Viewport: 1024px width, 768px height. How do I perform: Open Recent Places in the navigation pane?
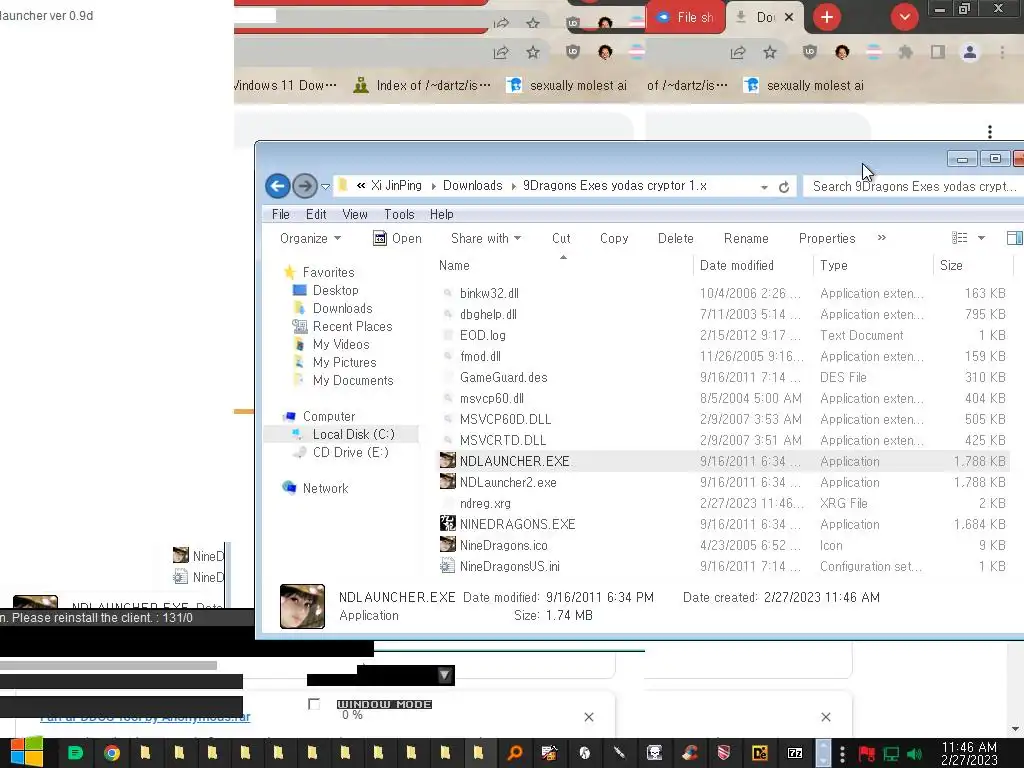click(353, 326)
